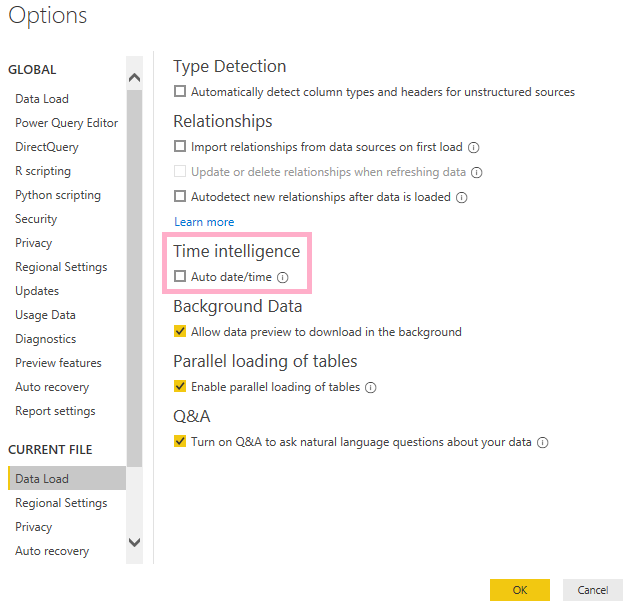Screen dimensions: 635x607
Task: Click the sidebar scroll up arrow
Action: [134, 77]
